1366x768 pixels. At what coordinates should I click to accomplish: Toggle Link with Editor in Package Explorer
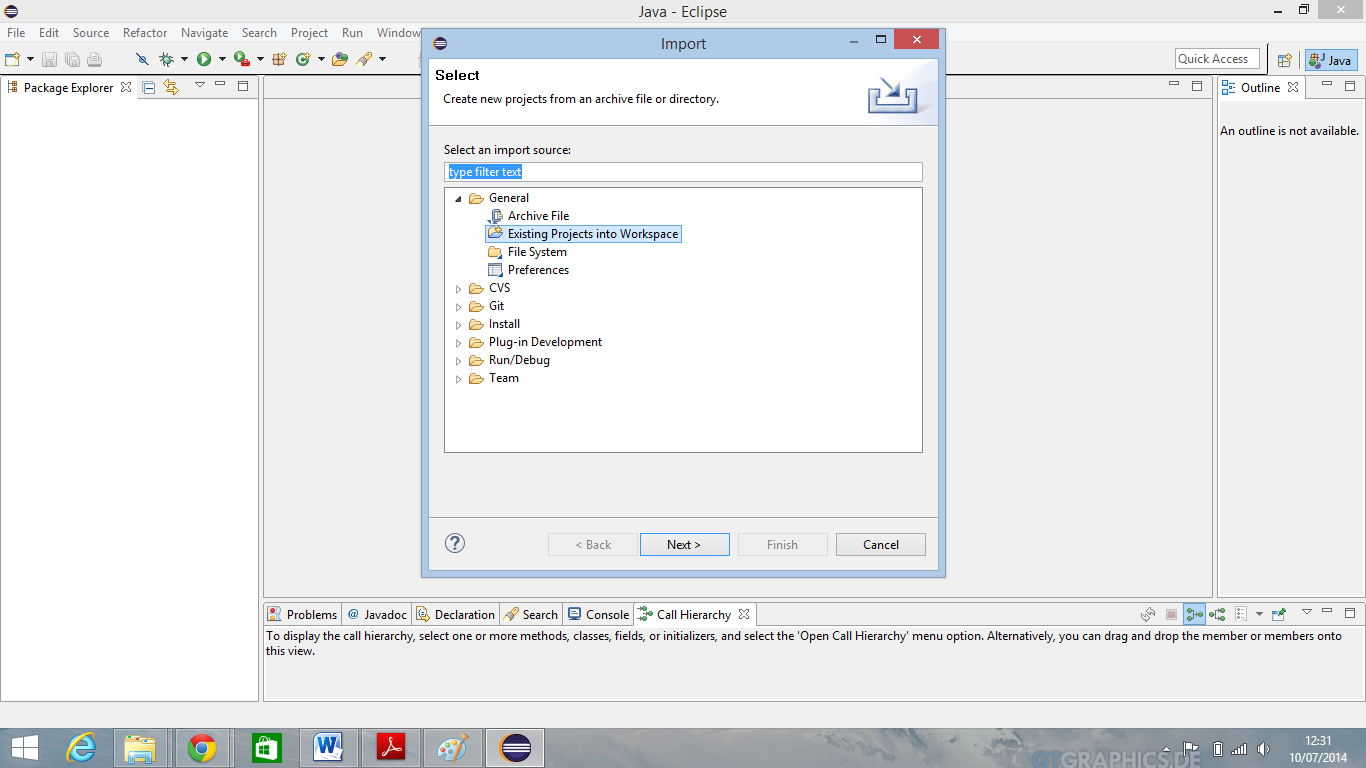171,87
